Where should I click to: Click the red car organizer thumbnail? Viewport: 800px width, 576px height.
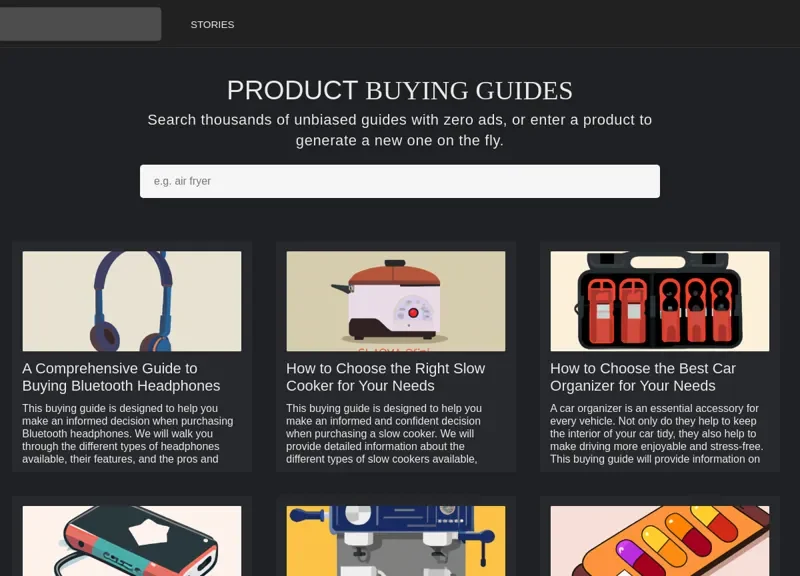click(x=659, y=301)
